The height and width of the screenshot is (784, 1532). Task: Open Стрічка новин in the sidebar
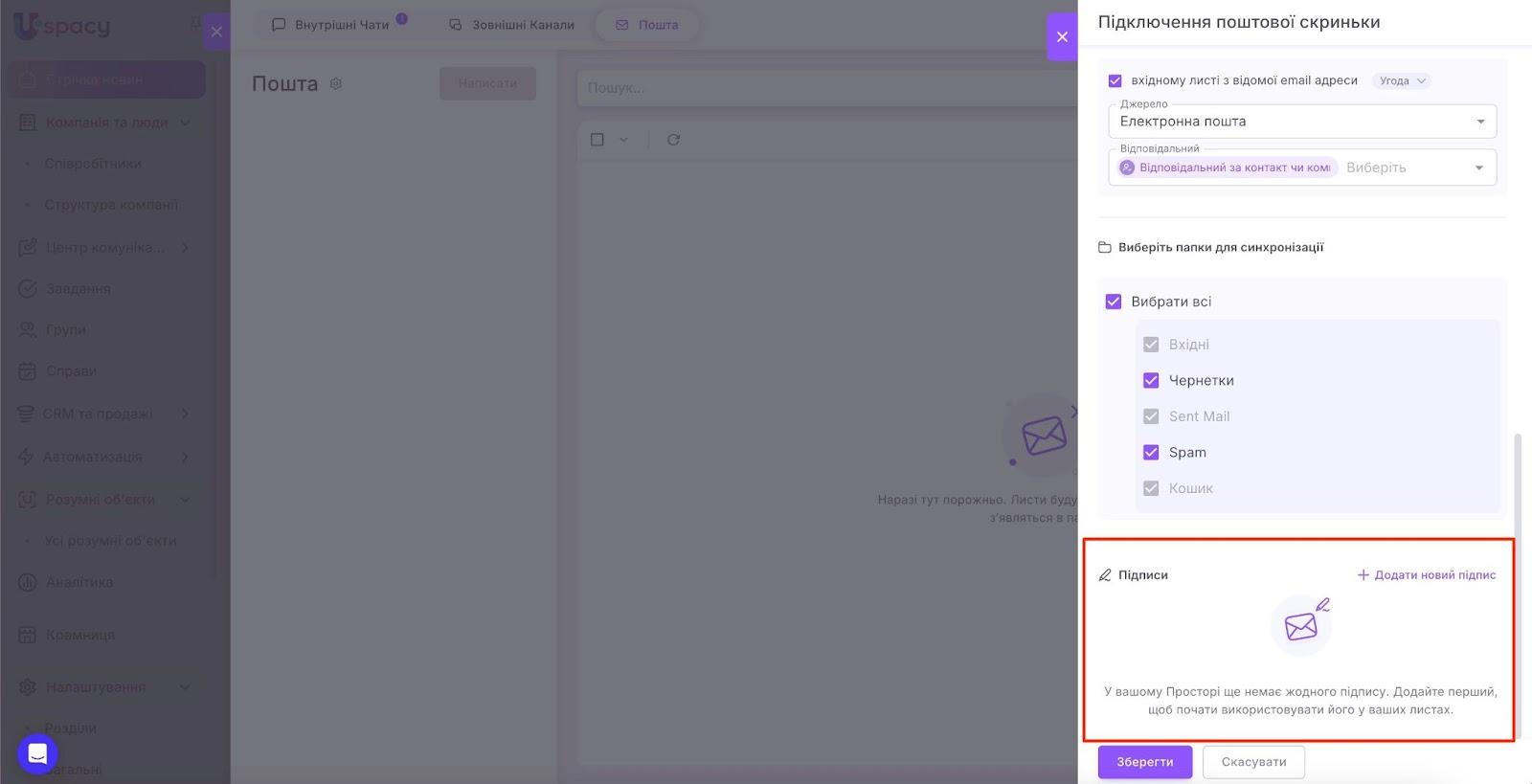click(x=106, y=79)
